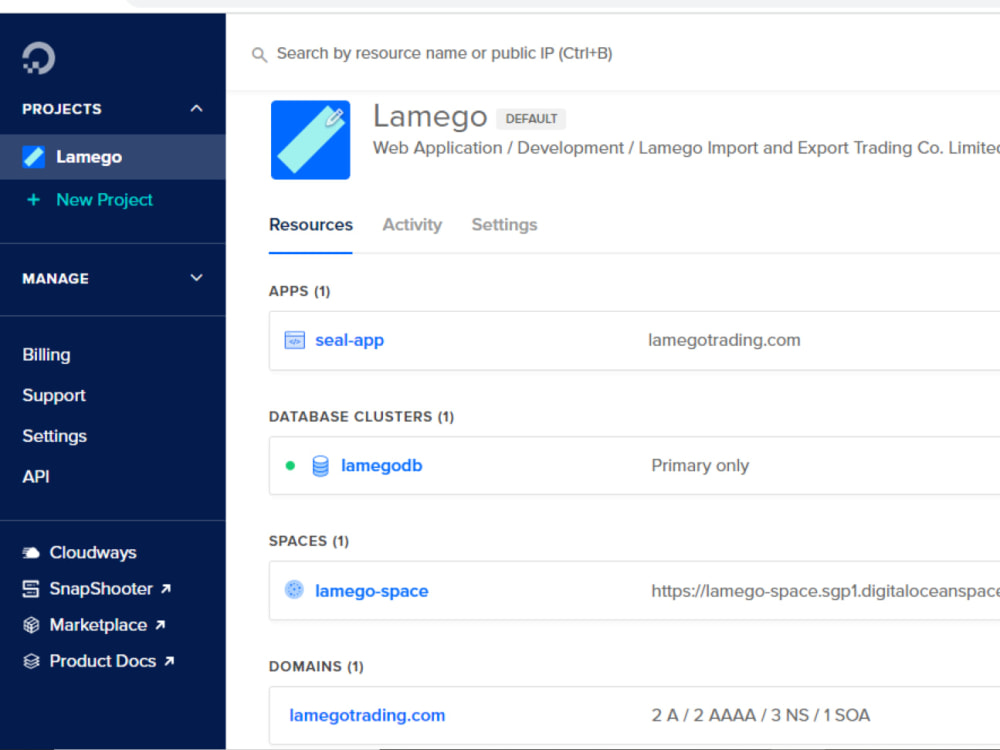Screen dimensions: 1000x750
Task: Click the DOMAINS (1) section heading
Action: [x=316, y=666]
